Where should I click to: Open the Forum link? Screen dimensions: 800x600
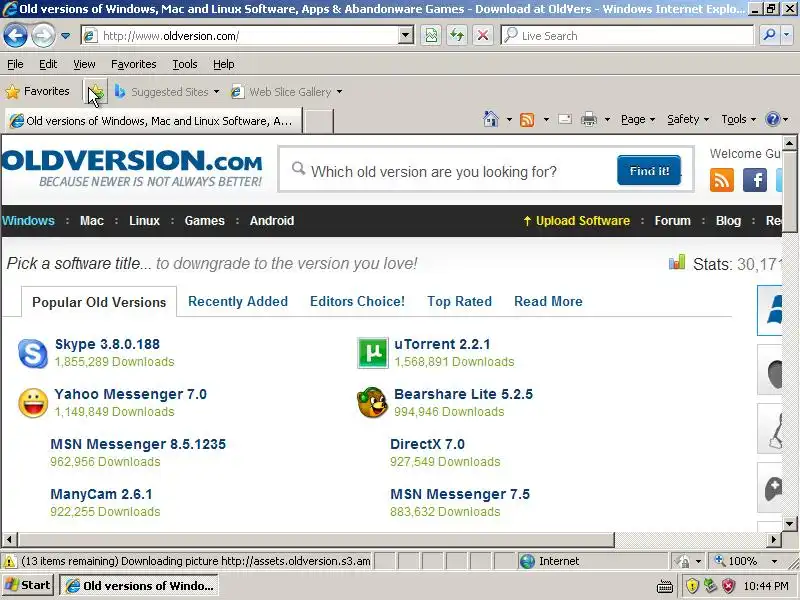[672, 221]
